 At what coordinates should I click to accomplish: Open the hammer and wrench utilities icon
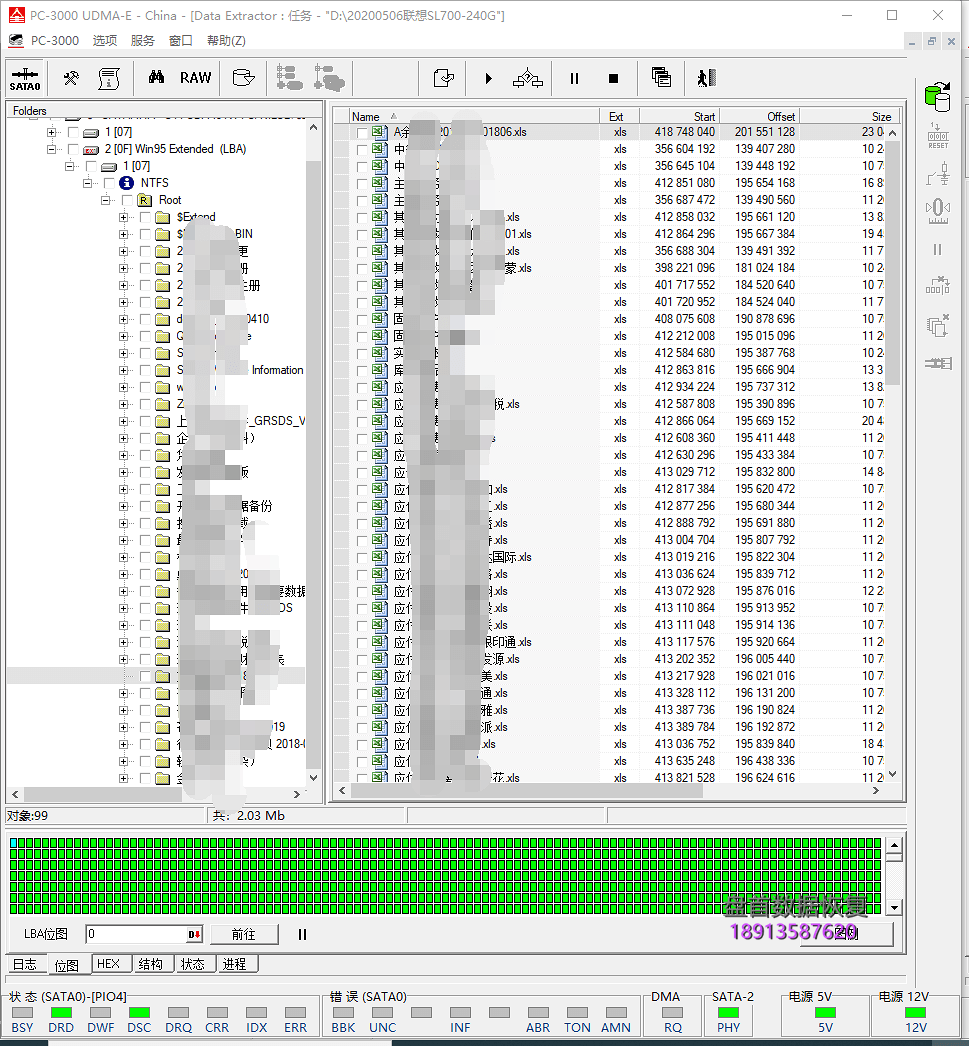71,79
